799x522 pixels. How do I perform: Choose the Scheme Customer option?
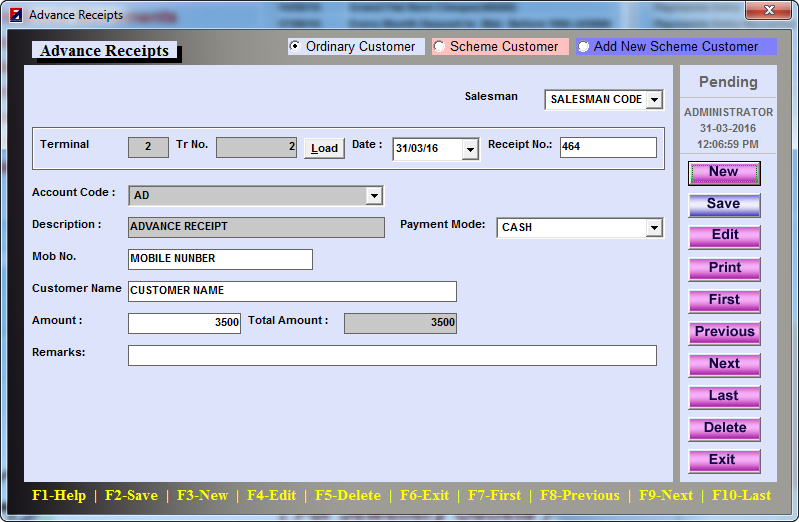pos(439,46)
